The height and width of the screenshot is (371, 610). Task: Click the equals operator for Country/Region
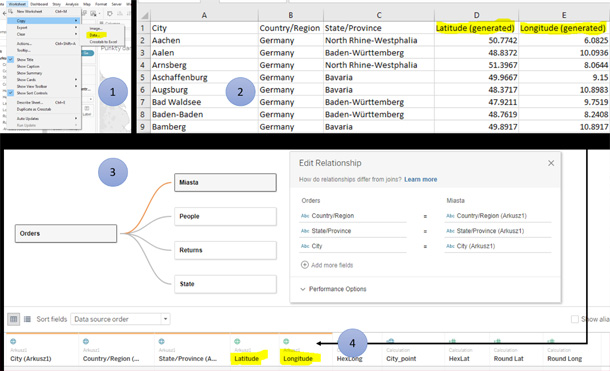(425, 216)
